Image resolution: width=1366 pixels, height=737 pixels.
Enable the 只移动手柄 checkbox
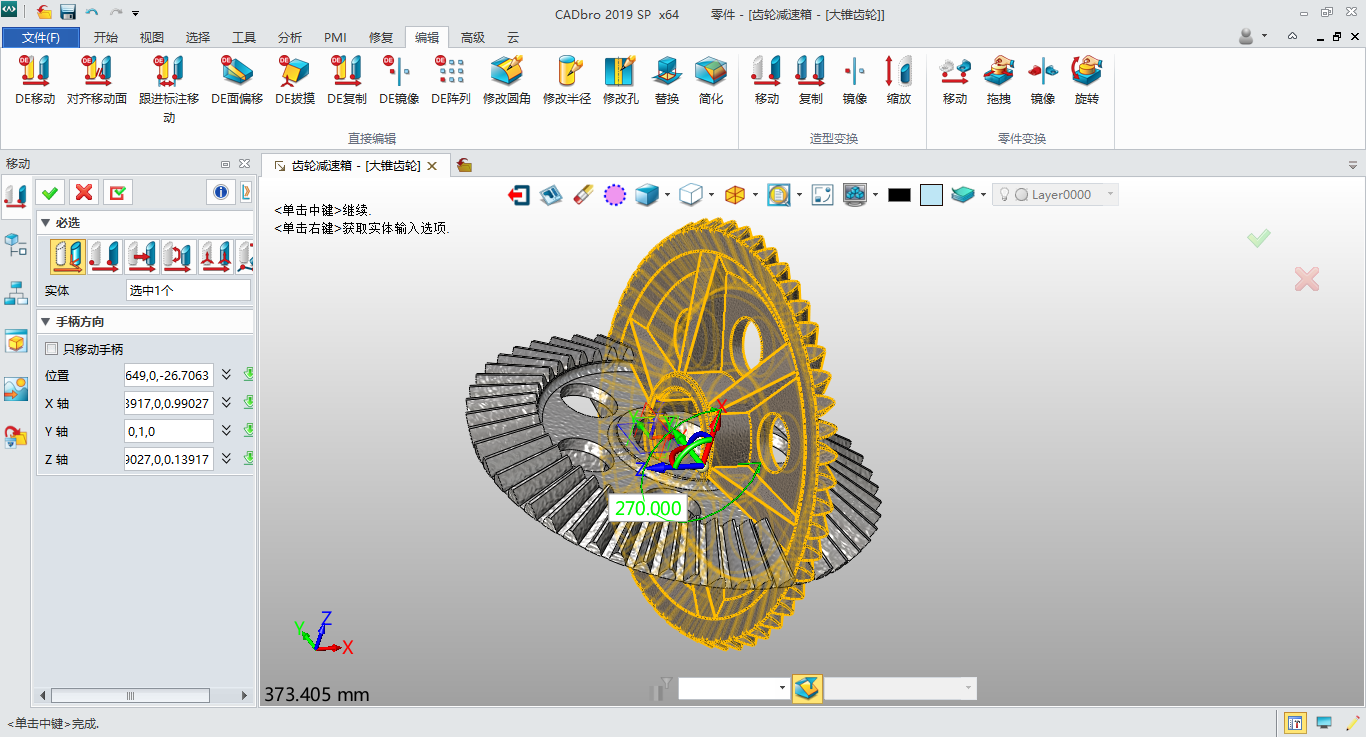[52, 350]
